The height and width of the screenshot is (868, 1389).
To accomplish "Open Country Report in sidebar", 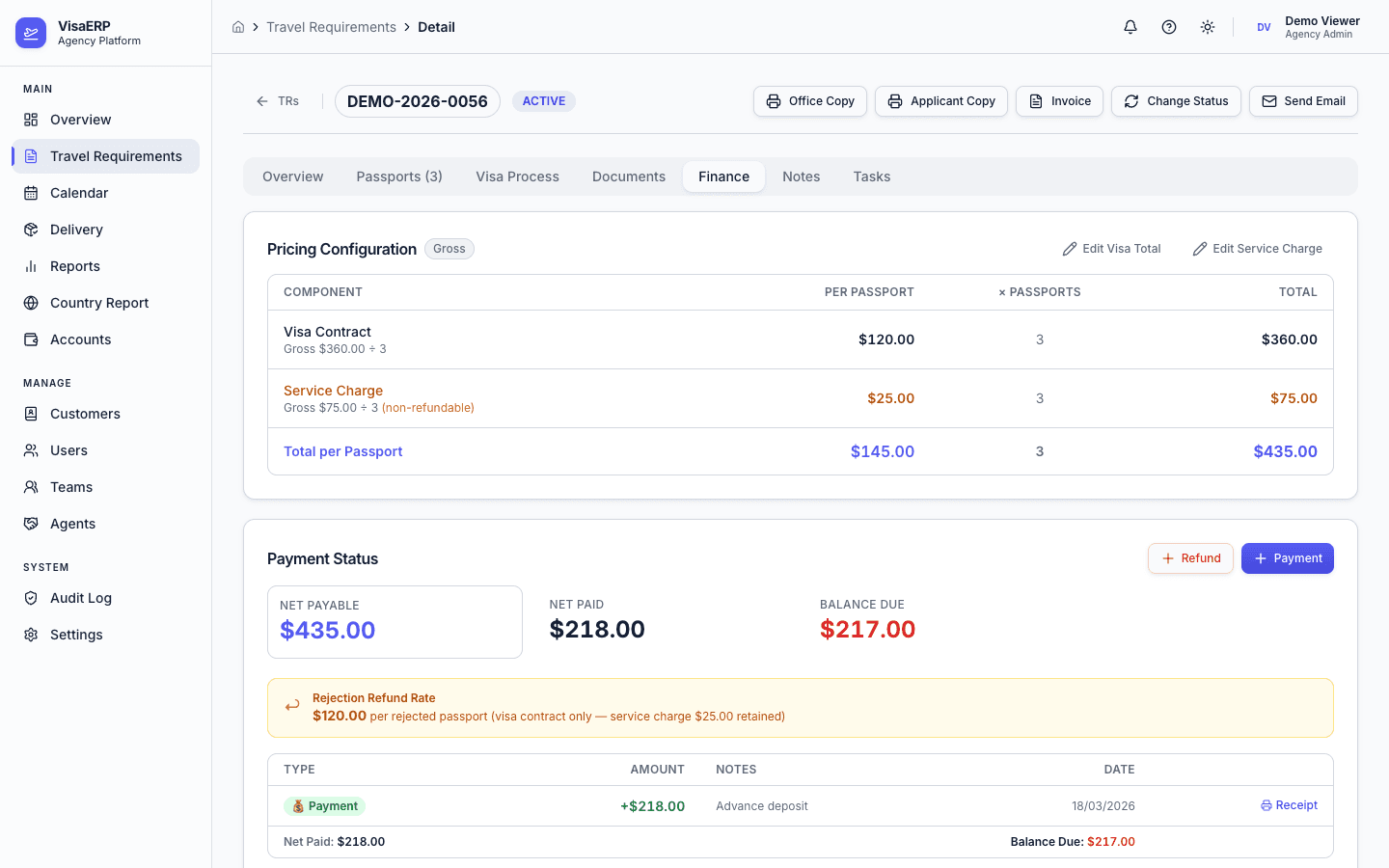I will click(99, 303).
